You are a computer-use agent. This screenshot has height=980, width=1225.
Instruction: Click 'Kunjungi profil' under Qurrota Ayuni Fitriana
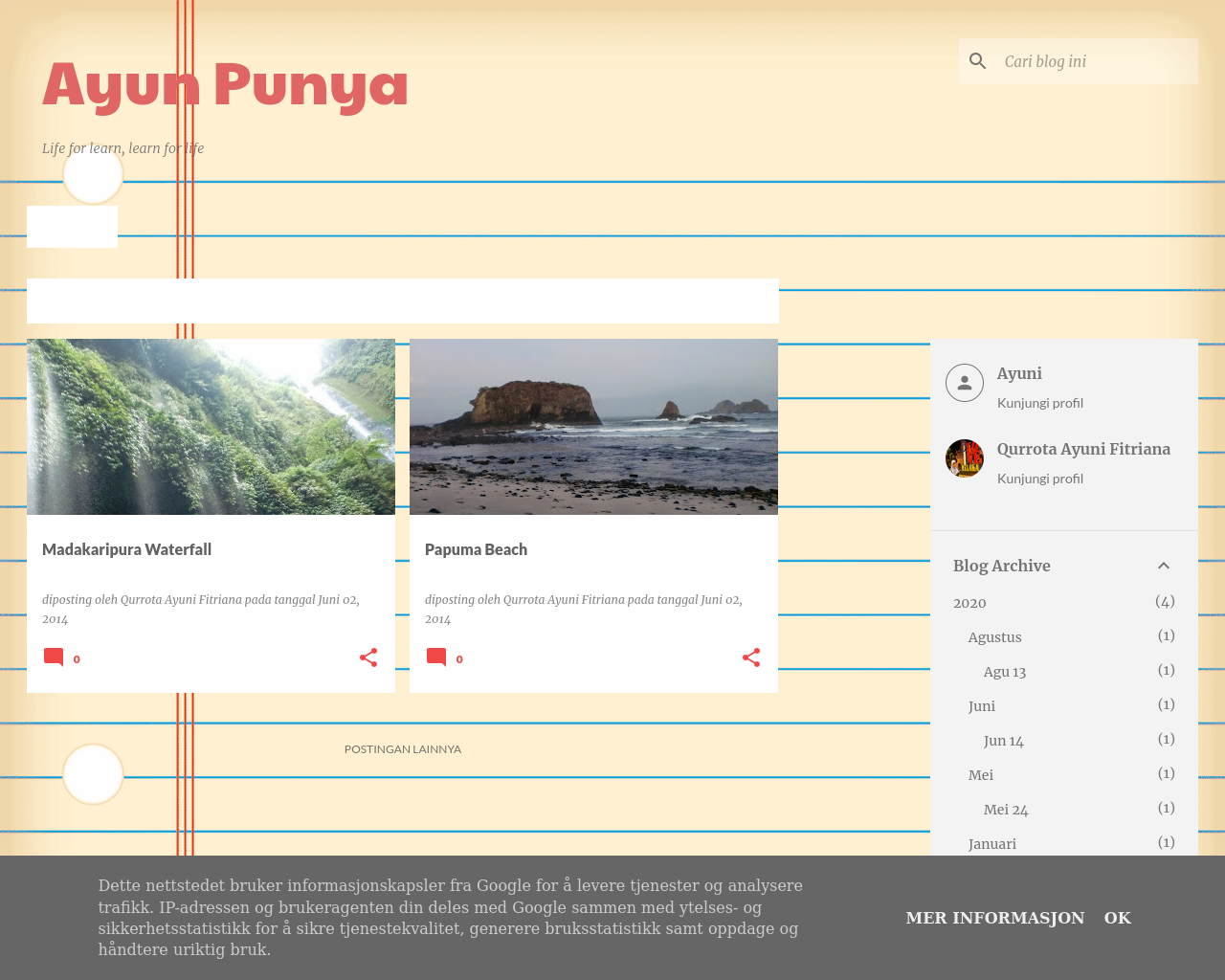point(1040,479)
